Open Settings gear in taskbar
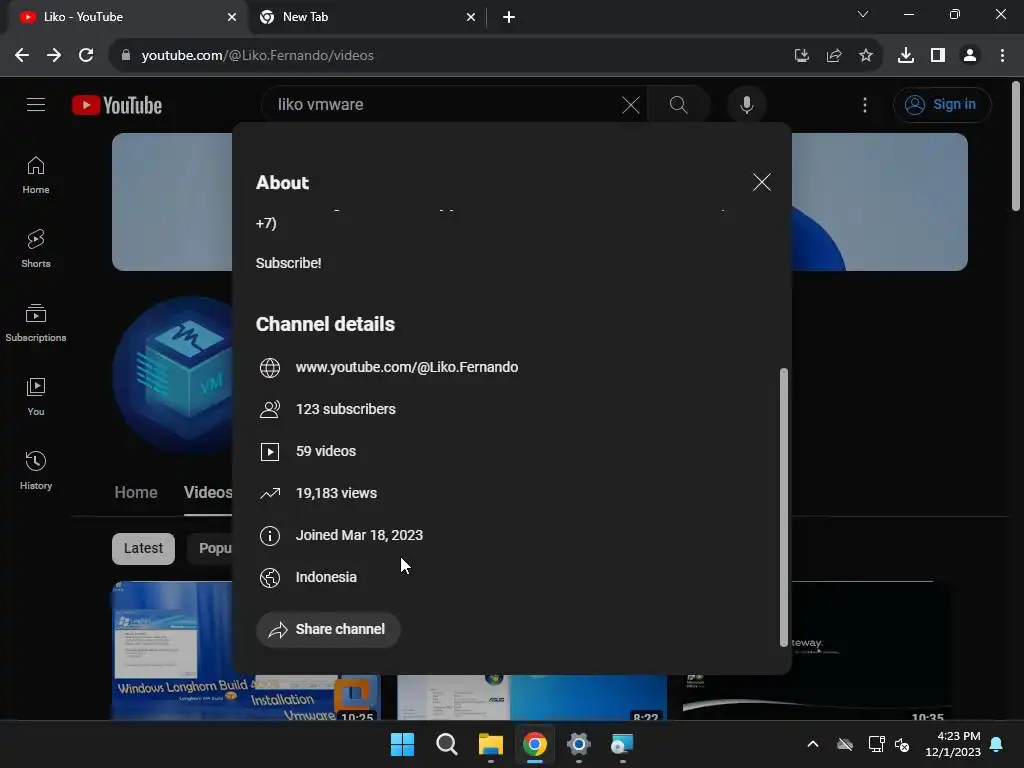This screenshot has height=768, width=1024. (x=579, y=744)
